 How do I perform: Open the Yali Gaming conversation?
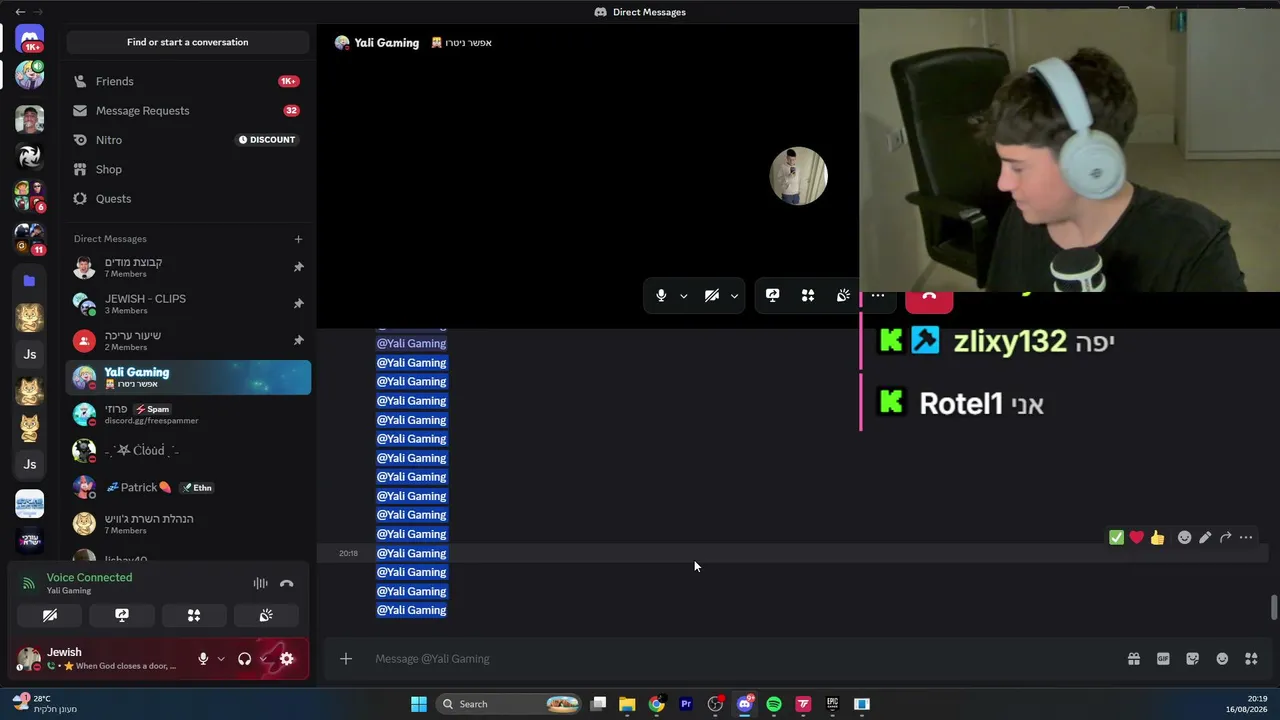[x=188, y=377]
